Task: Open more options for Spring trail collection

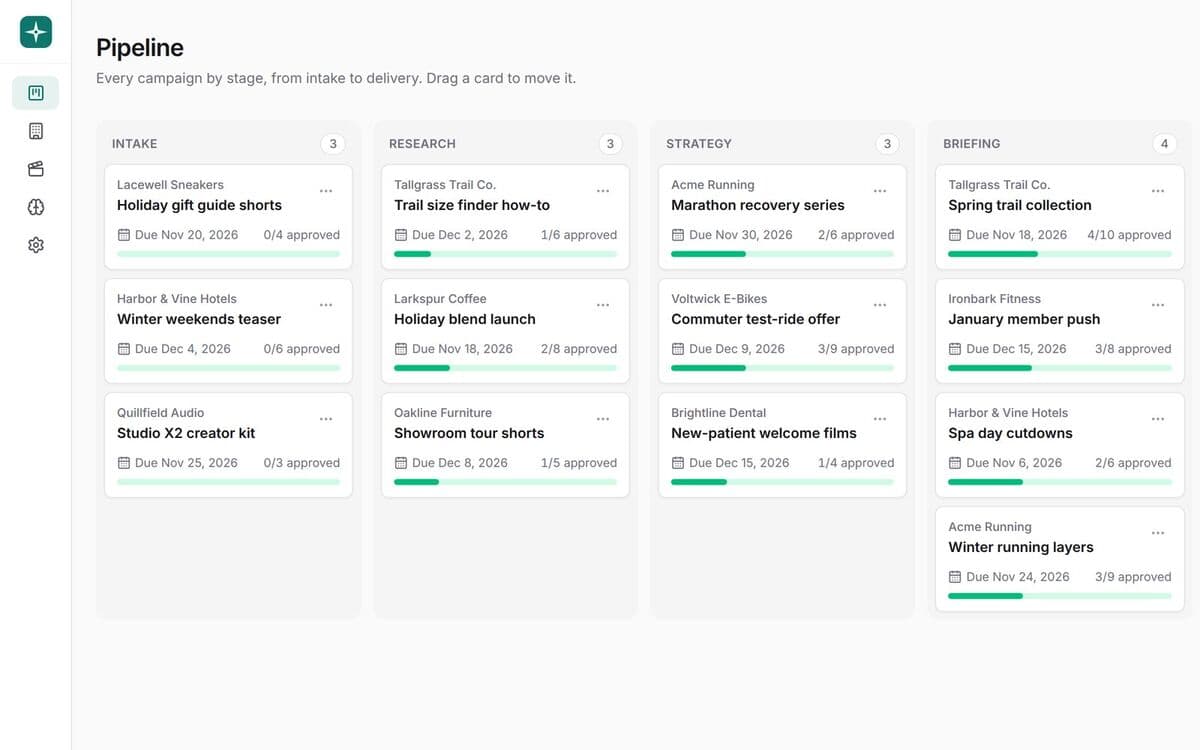Action: 1158,191
